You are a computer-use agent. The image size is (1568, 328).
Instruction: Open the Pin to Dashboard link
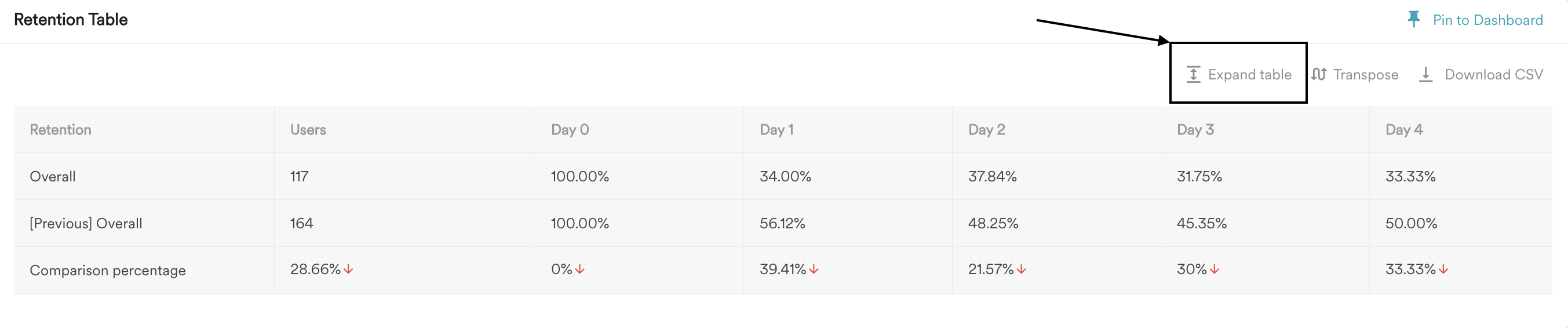point(1487,20)
